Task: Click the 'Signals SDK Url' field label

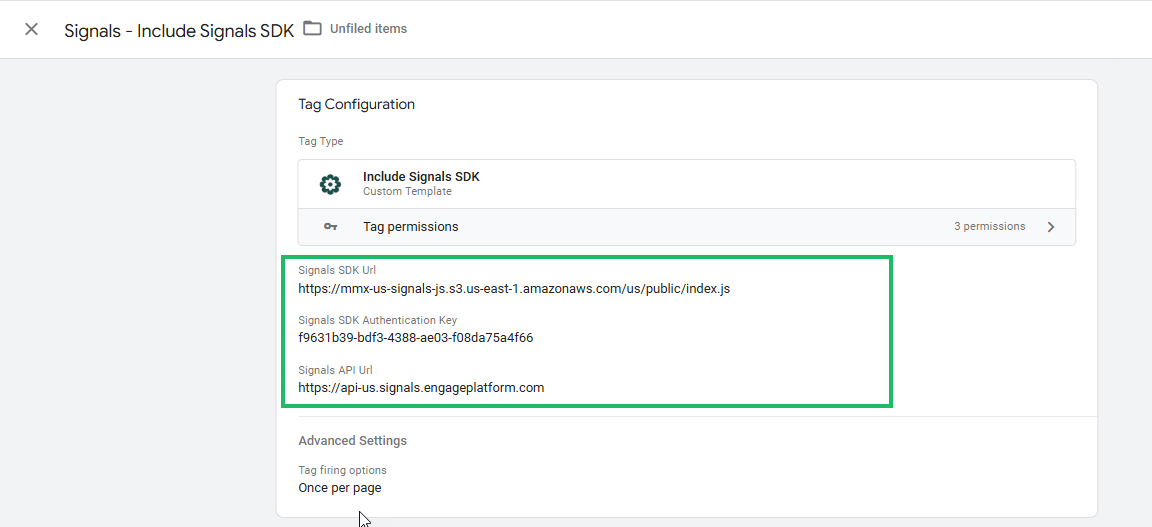Action: coord(337,270)
